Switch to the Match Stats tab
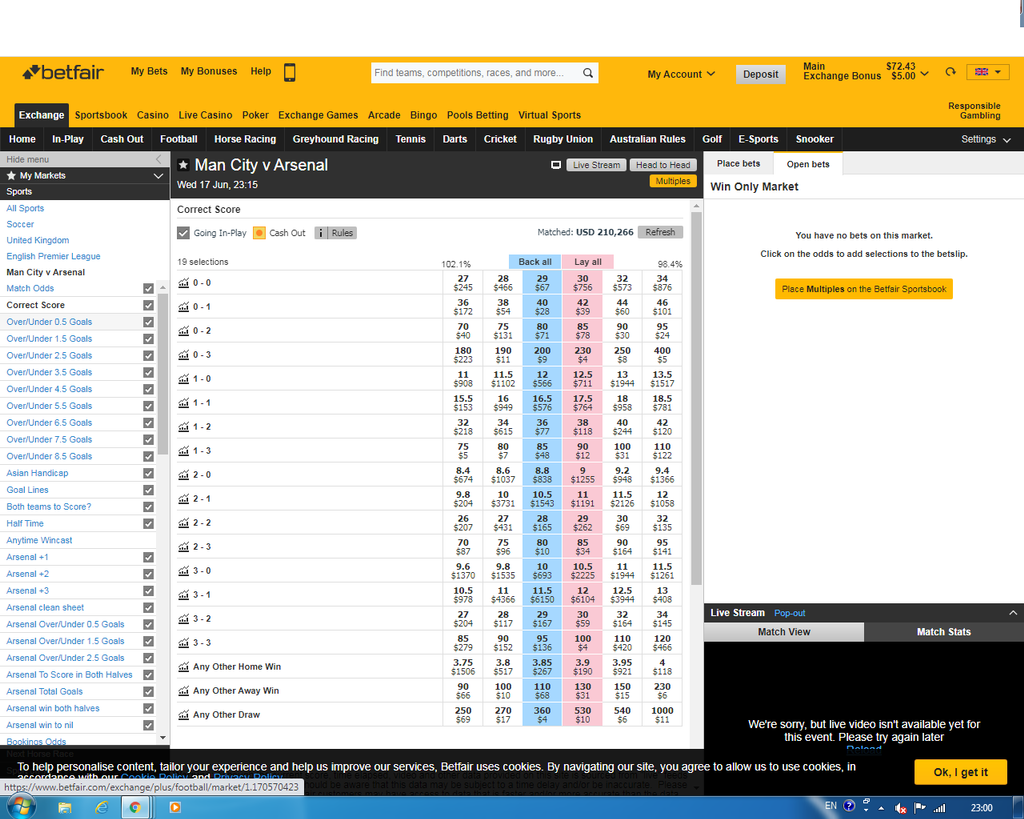This screenshot has width=1024, height=819. pos(944,632)
